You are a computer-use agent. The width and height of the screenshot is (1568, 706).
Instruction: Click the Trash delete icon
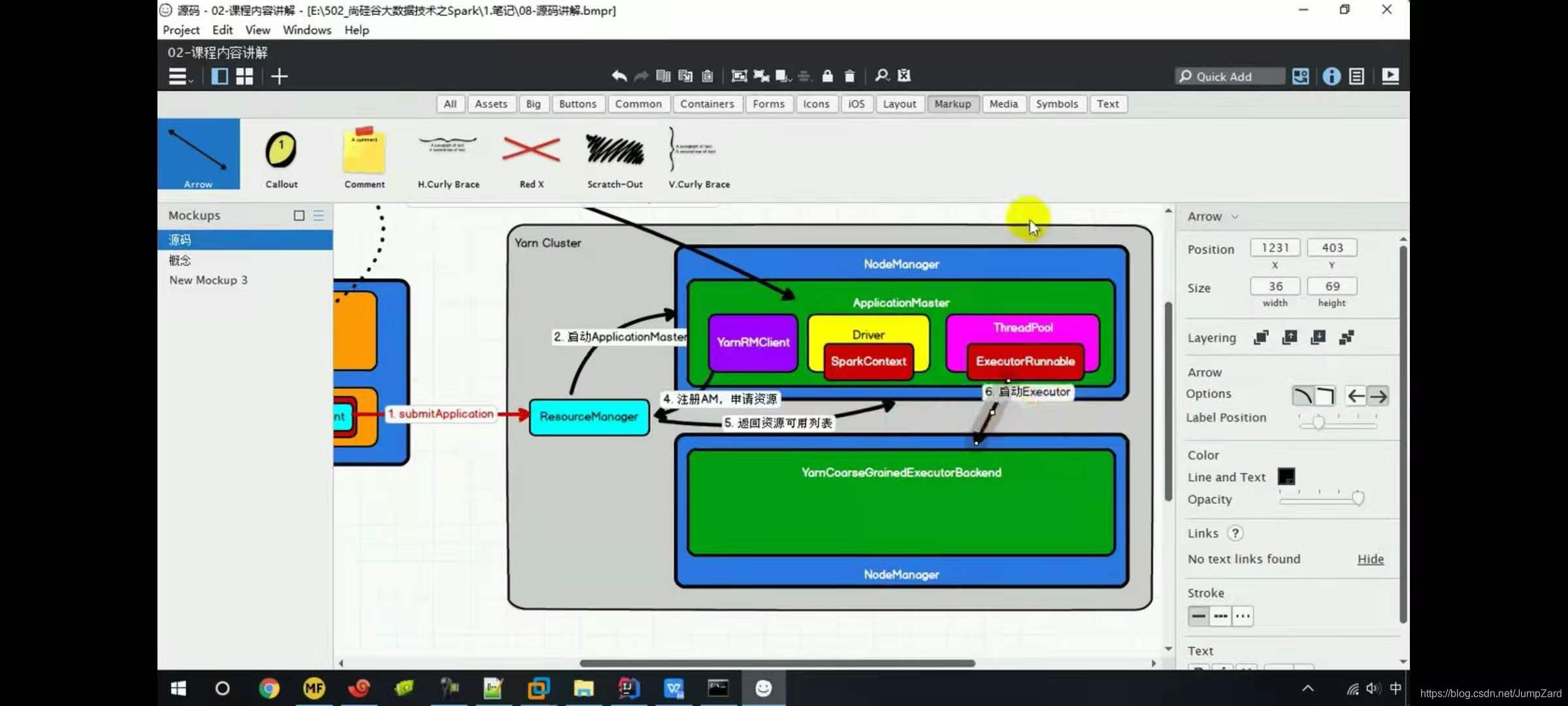849,76
